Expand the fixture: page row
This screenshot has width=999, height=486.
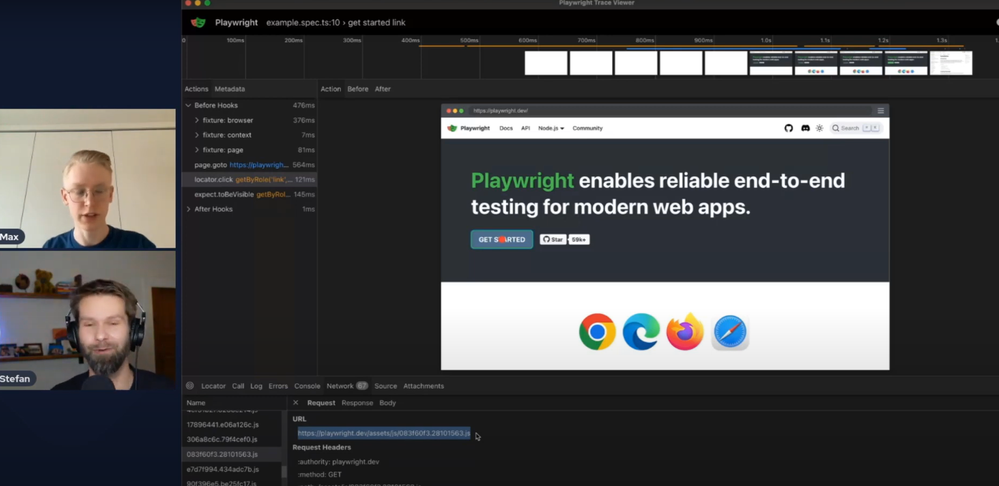click(x=197, y=150)
